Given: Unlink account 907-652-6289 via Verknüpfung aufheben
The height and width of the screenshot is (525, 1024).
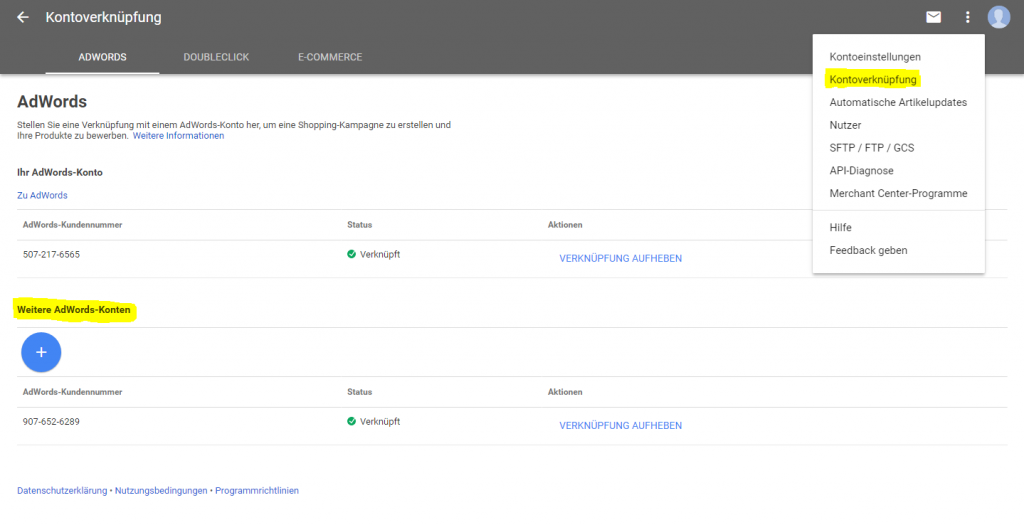Looking at the screenshot, I should [620, 426].
